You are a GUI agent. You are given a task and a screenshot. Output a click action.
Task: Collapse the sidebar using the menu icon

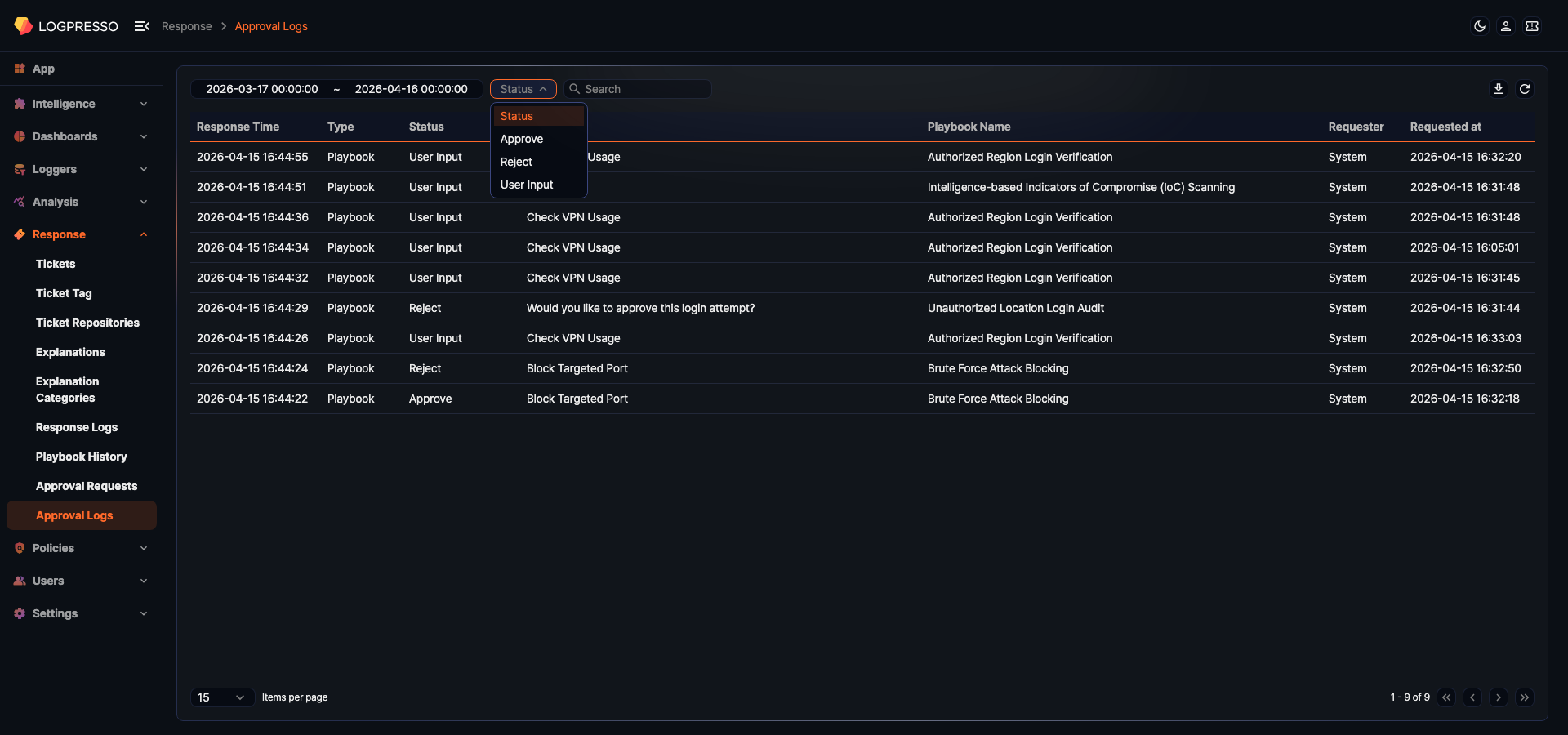pyautogui.click(x=141, y=25)
